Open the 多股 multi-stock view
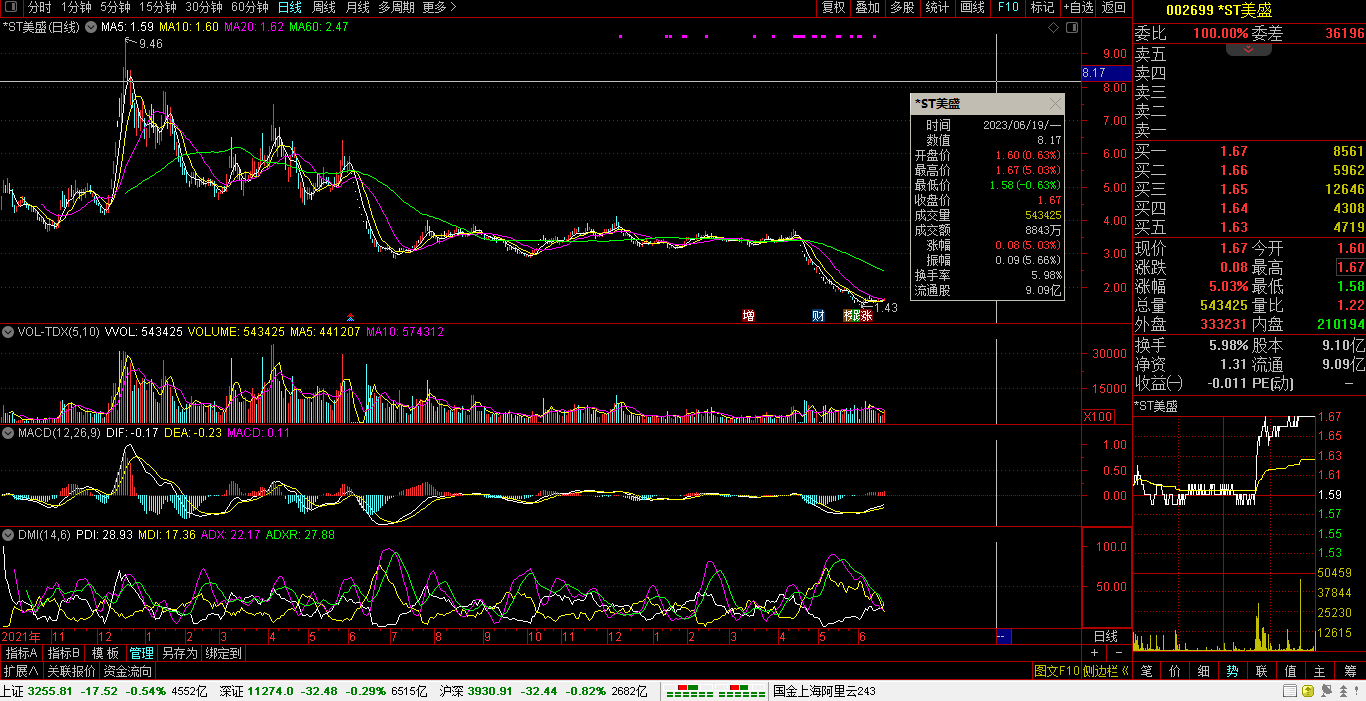The image size is (1366, 701). (x=902, y=7)
